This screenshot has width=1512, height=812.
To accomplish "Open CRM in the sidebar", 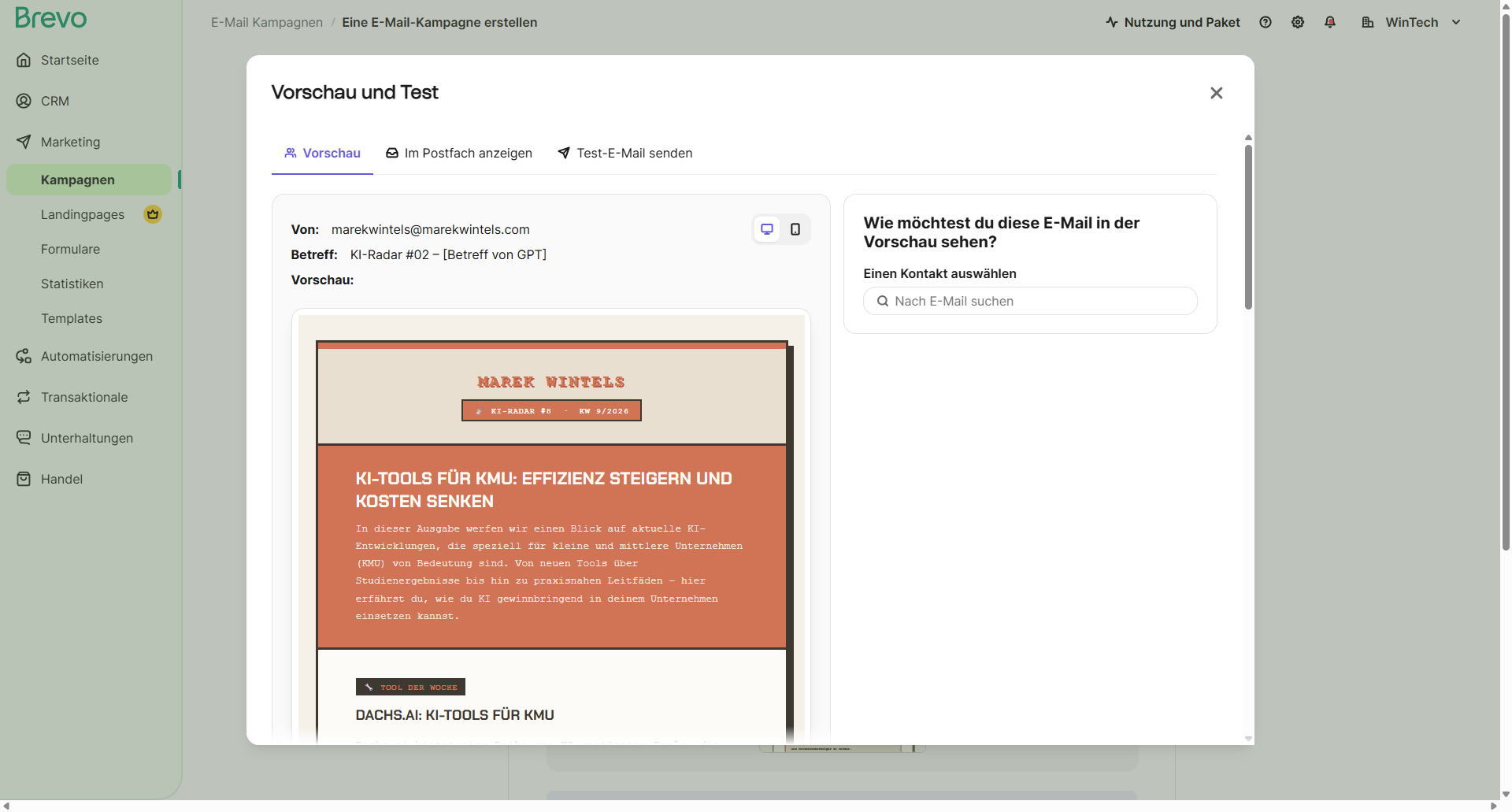I will pos(54,101).
